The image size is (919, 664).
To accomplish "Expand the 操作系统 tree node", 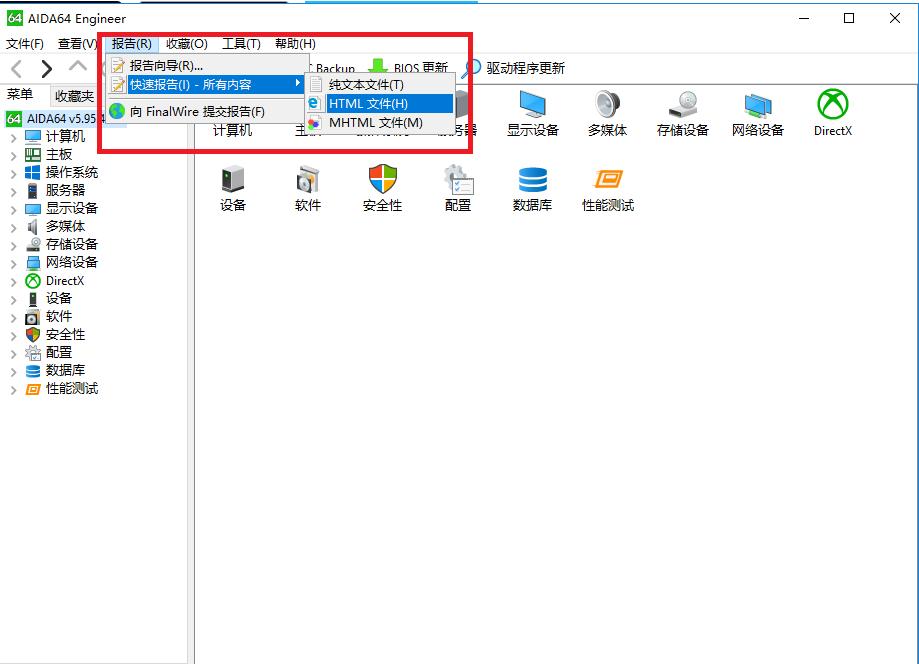I will click(13, 173).
